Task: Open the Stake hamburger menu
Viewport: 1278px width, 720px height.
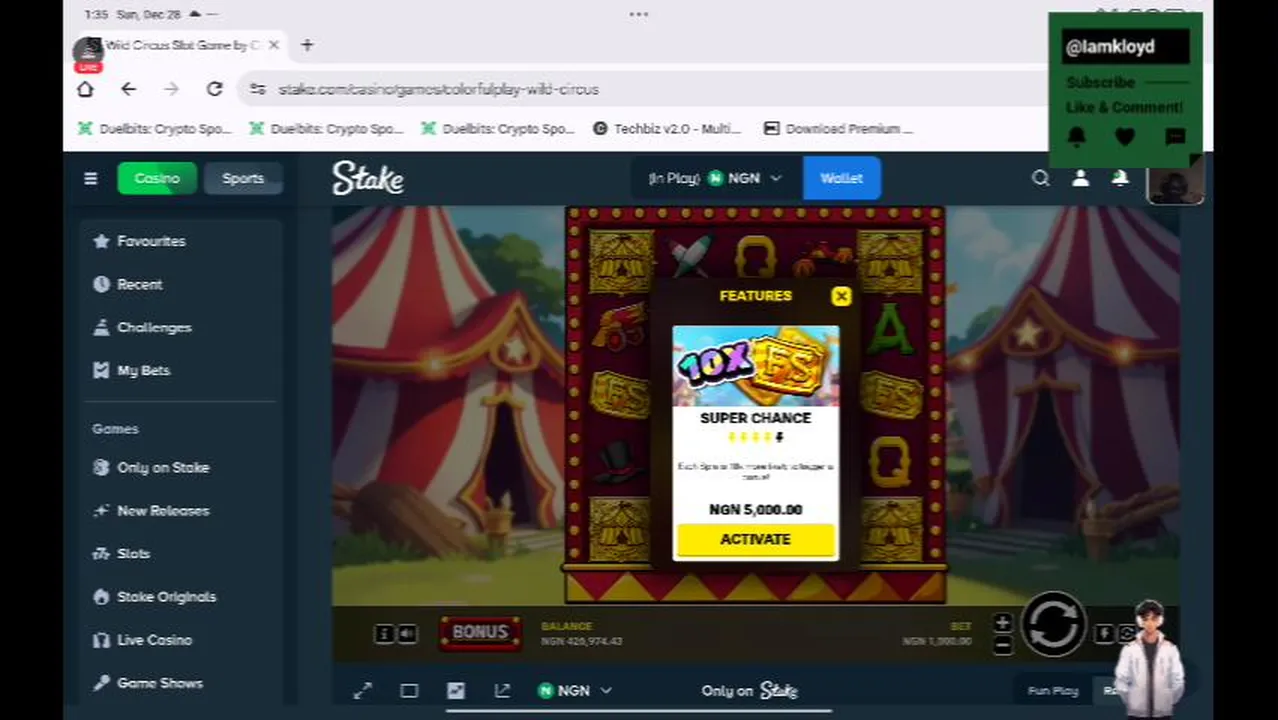Action: [90, 179]
